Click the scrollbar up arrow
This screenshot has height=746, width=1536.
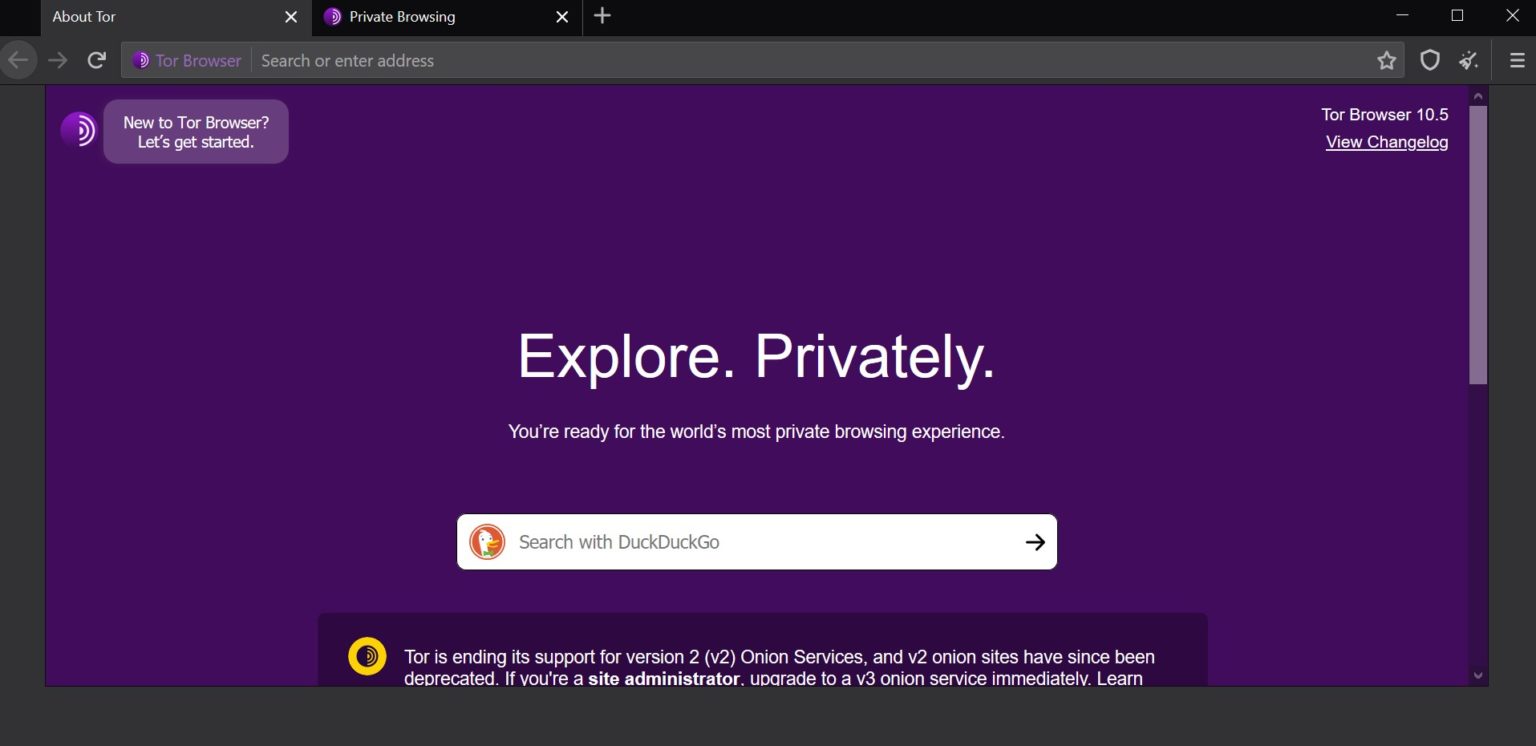click(x=1478, y=96)
